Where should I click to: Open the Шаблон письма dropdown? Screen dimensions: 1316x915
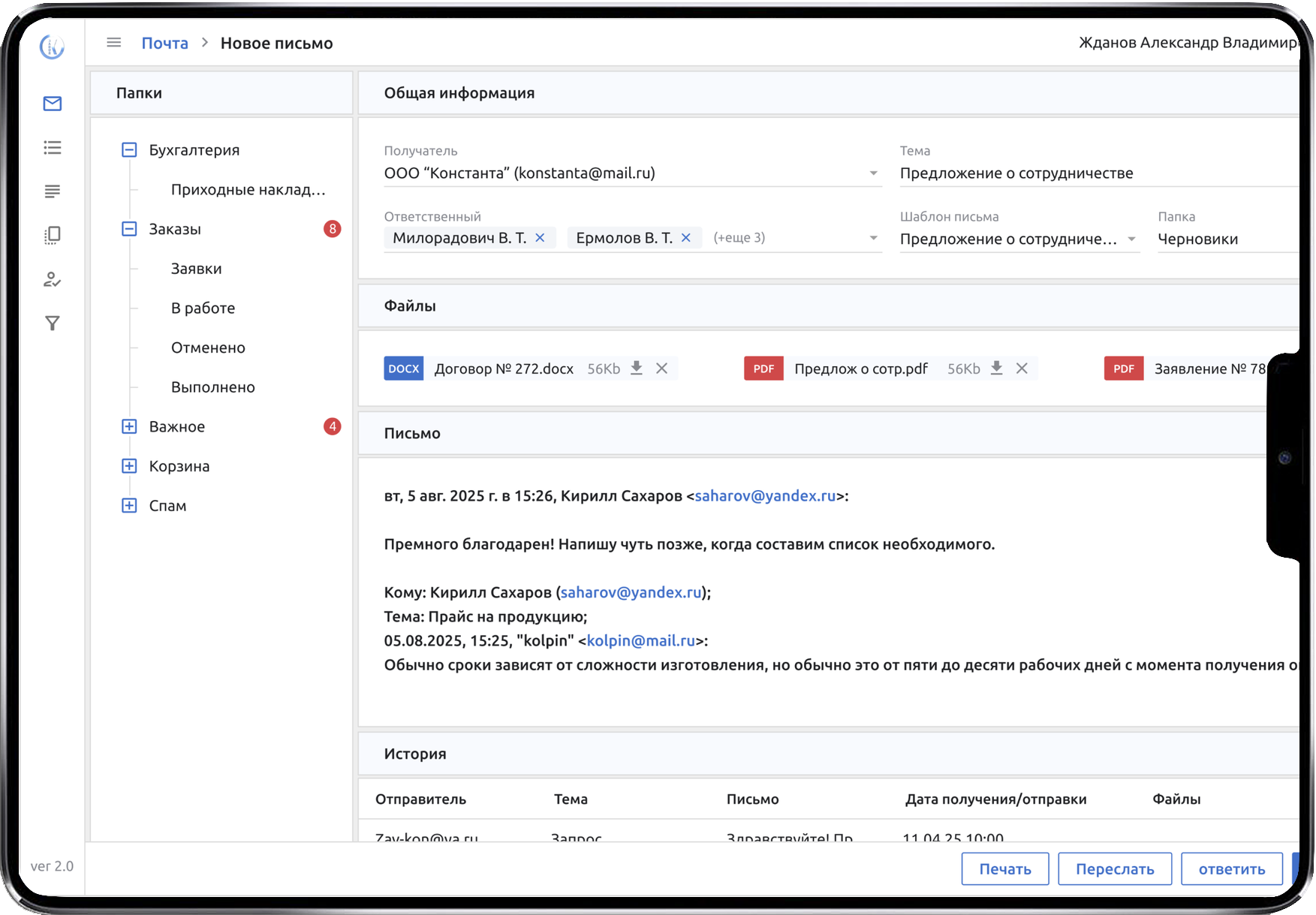click(1131, 239)
